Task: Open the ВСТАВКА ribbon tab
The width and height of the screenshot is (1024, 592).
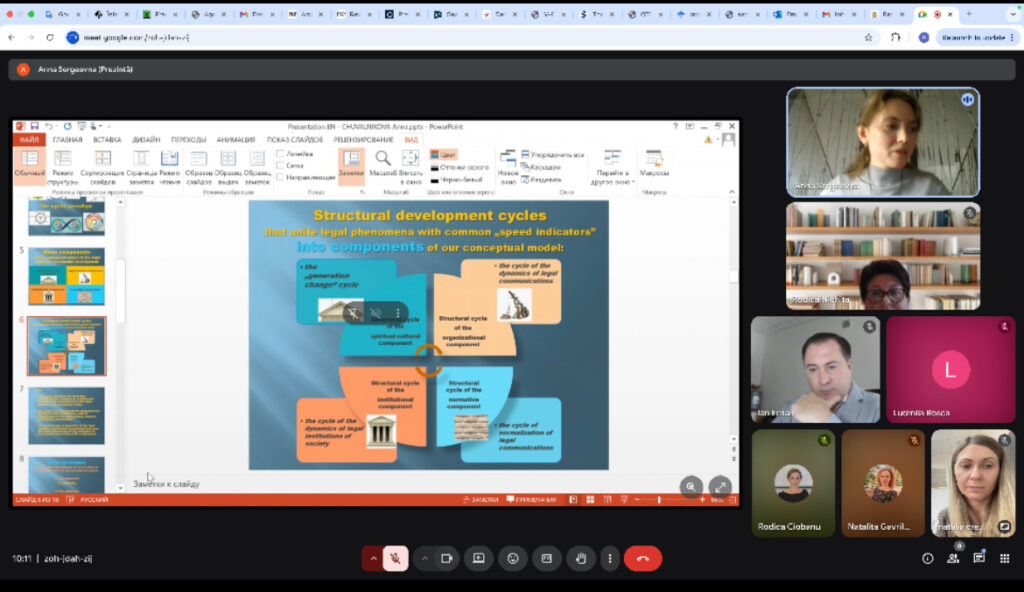Action: pos(107,140)
